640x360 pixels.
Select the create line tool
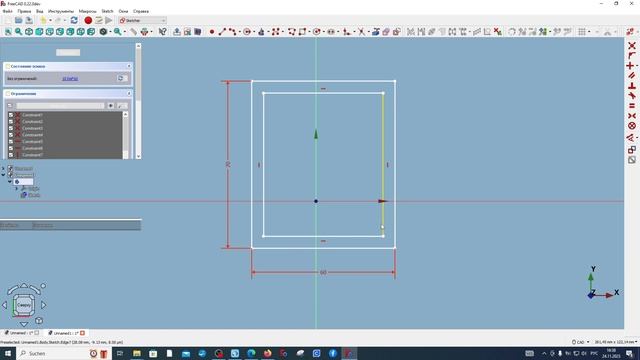(x=222, y=31)
